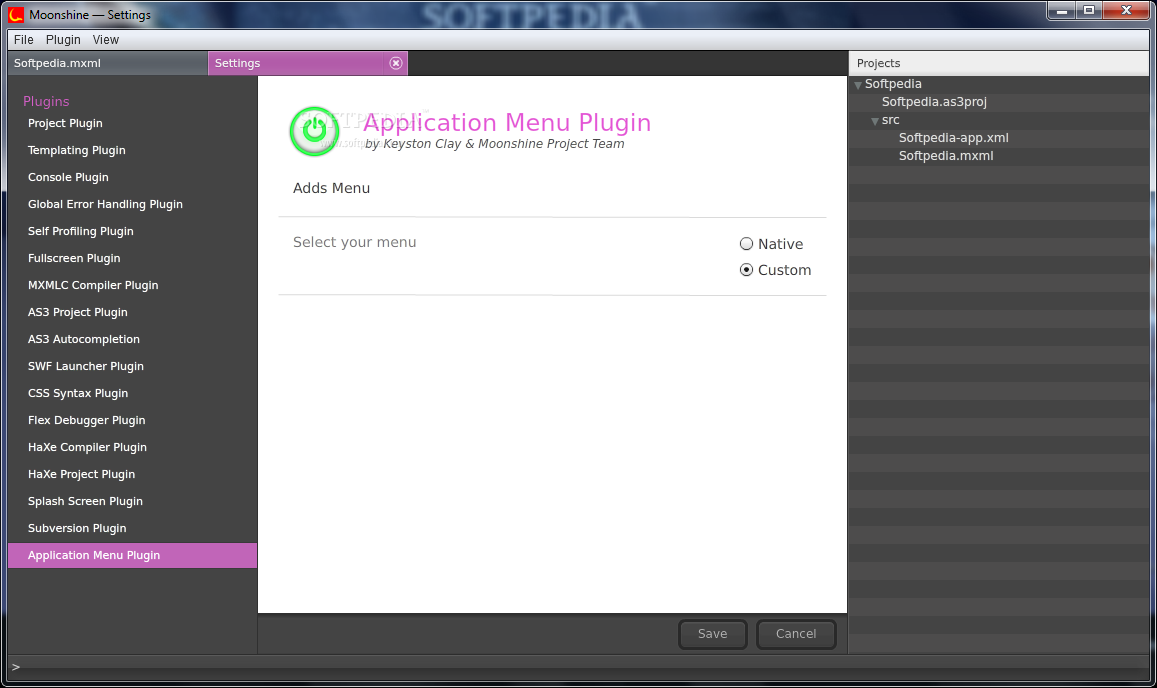
Task: Open SWF Launcher Plugin settings
Action: click(x=133, y=366)
